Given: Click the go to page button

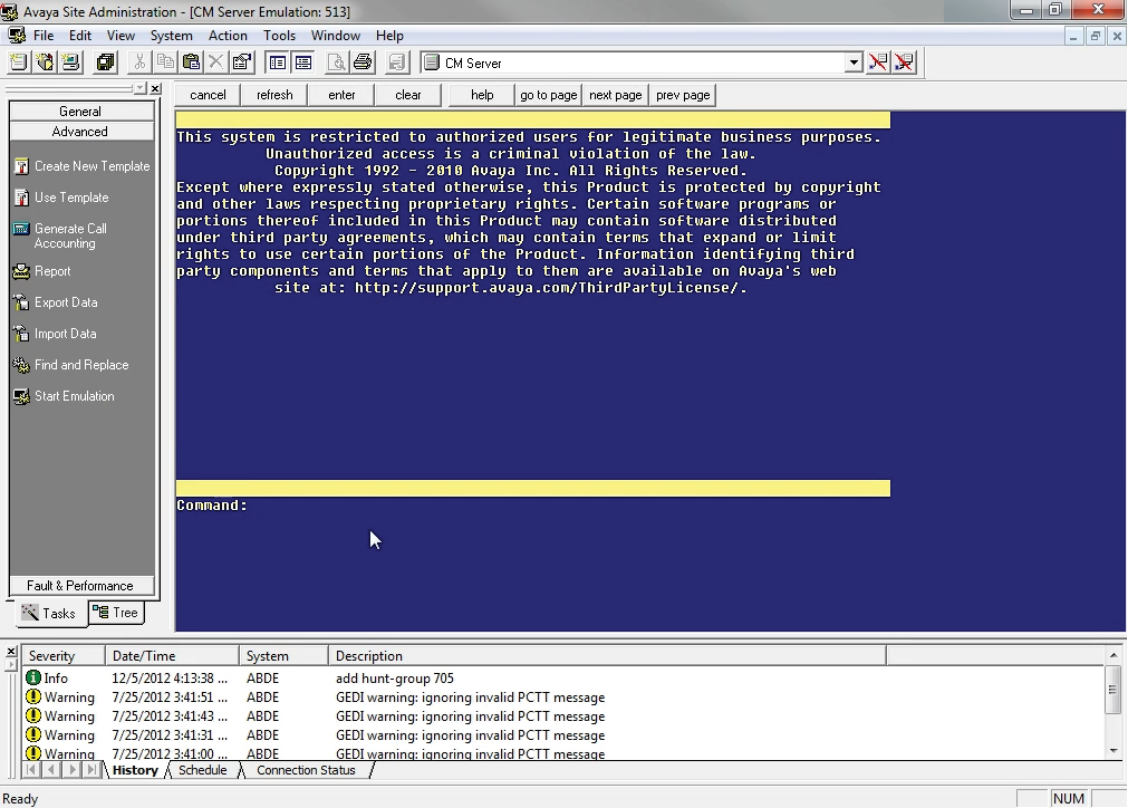Looking at the screenshot, I should click(548, 95).
